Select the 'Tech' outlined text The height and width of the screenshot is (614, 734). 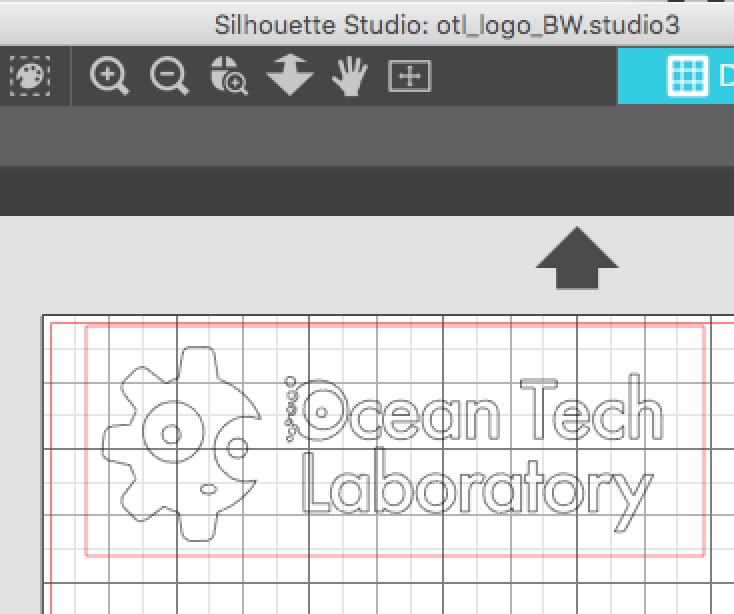pos(590,412)
